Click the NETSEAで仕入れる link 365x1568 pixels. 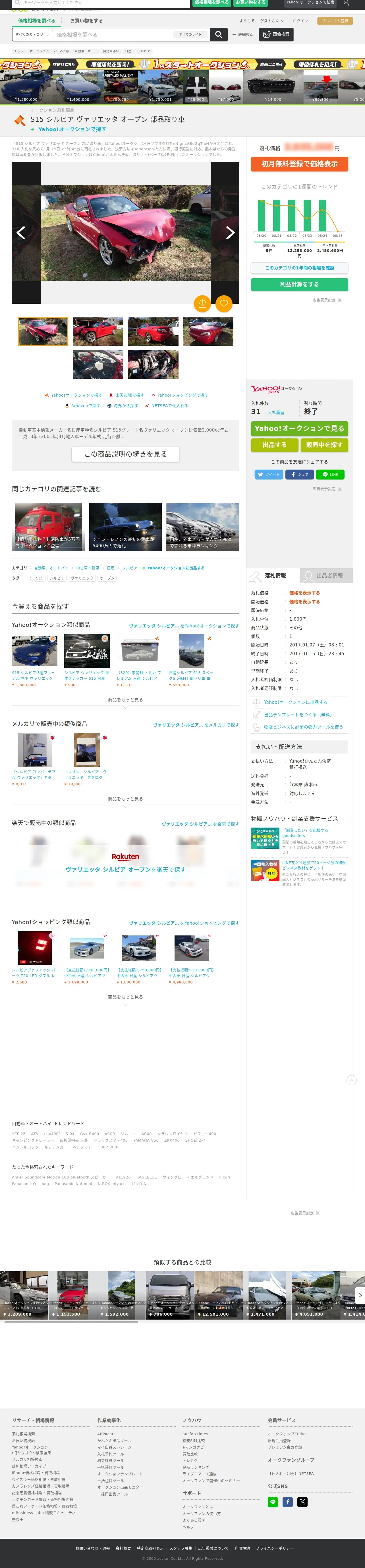pos(166,405)
